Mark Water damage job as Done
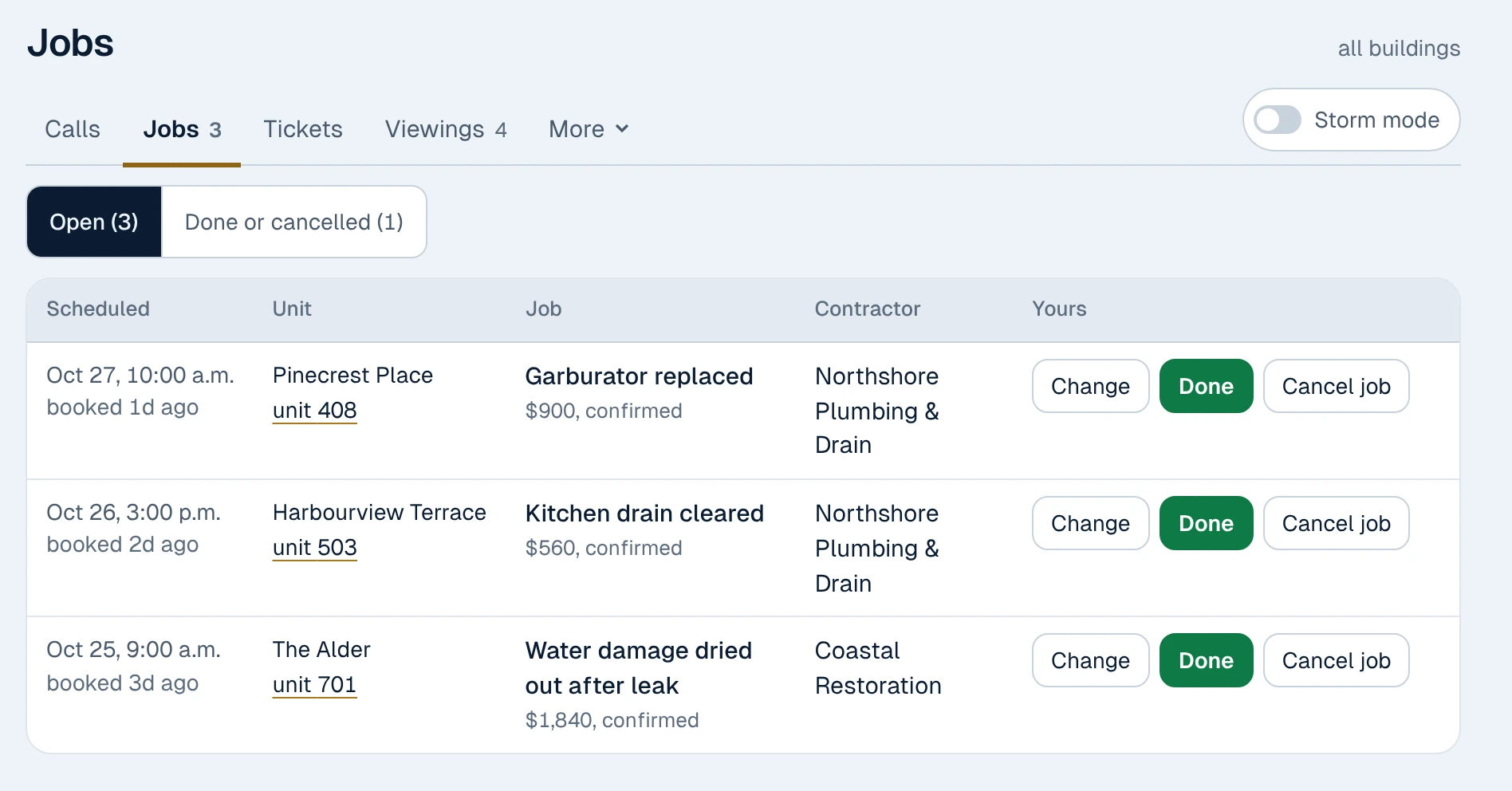 click(x=1206, y=660)
